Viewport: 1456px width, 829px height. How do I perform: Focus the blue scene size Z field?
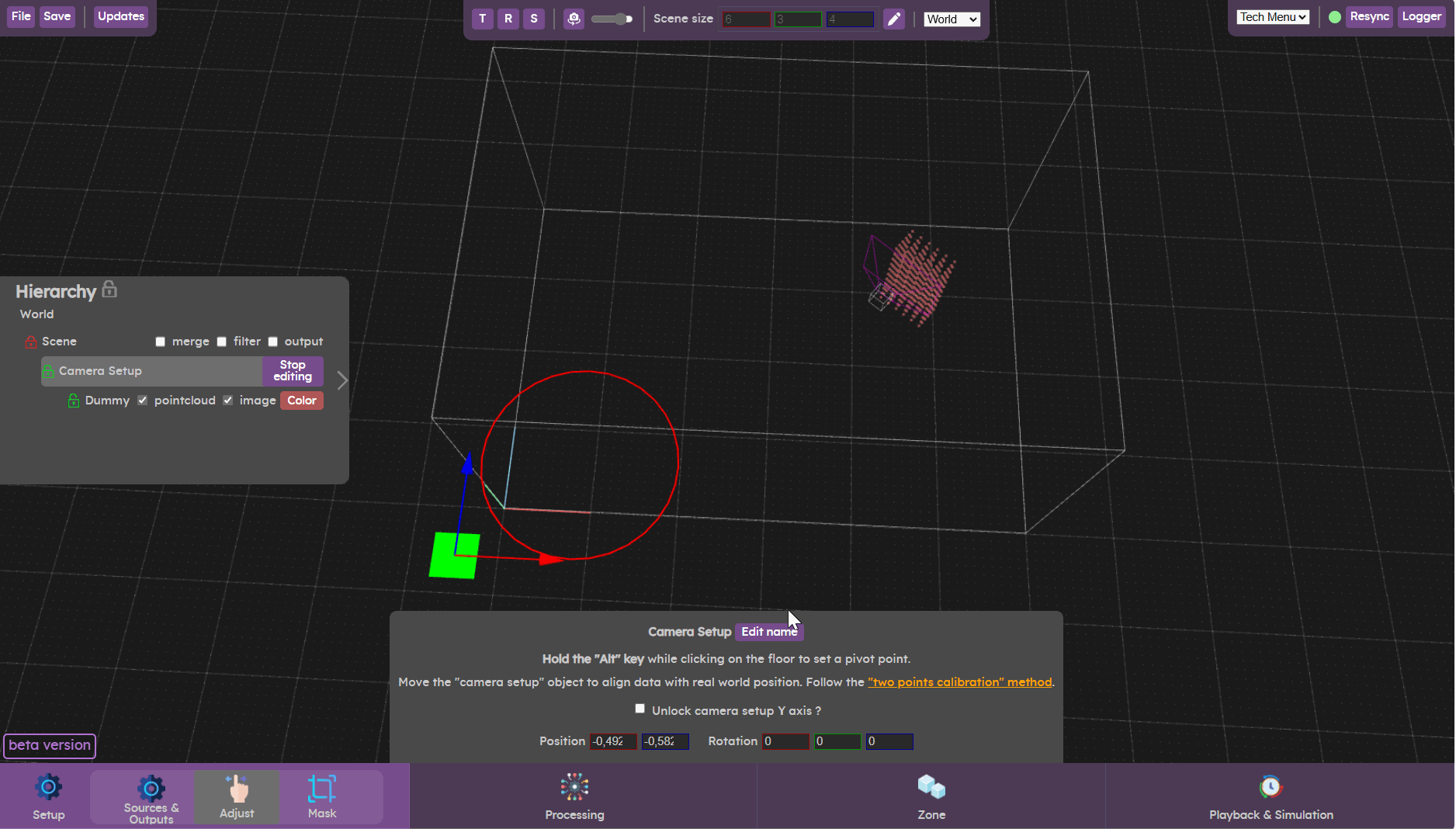click(850, 19)
